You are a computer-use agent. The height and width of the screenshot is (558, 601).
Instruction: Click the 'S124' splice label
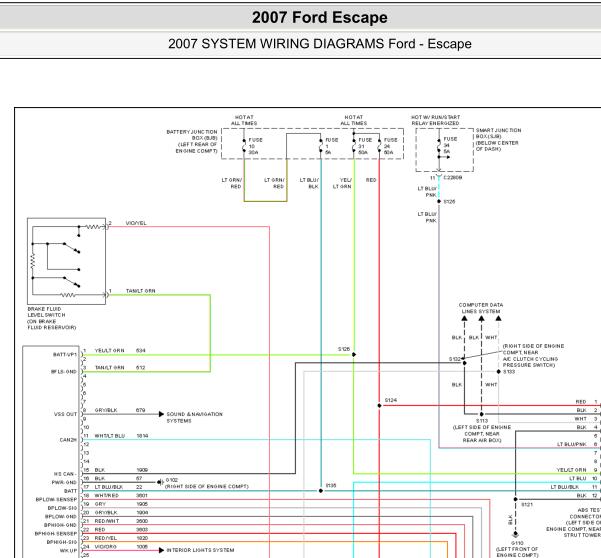[391, 400]
